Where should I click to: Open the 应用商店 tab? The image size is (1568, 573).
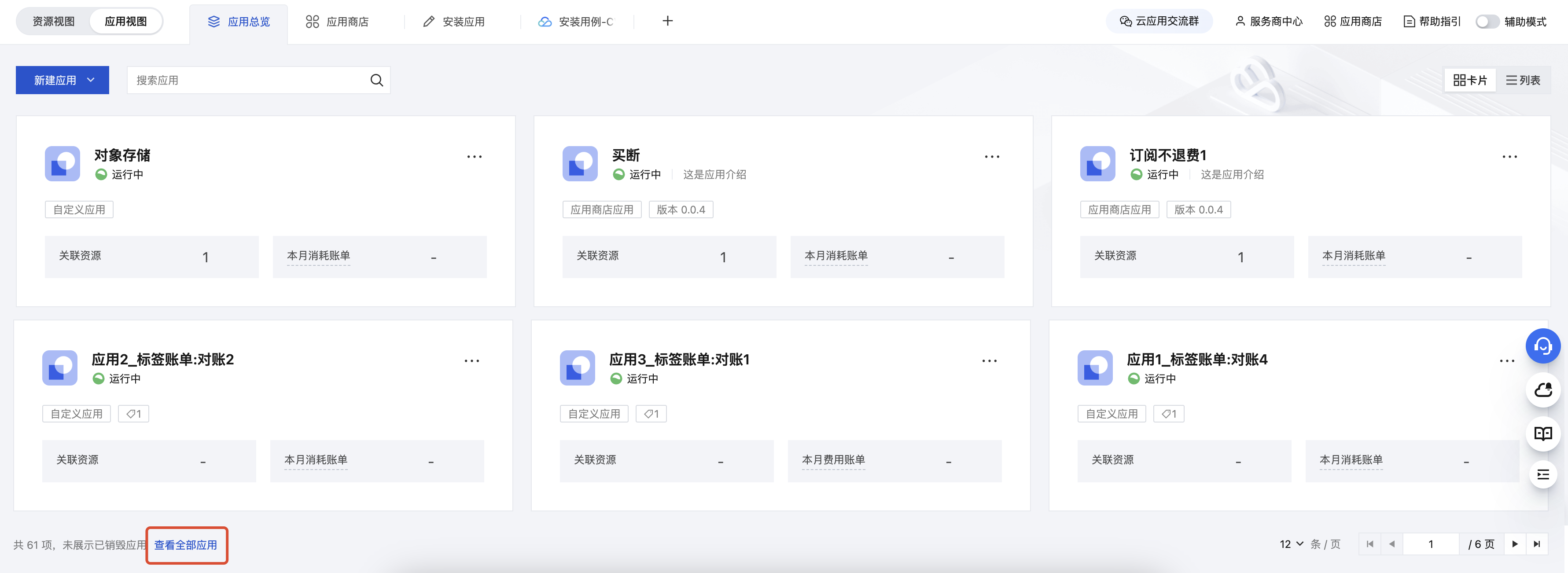(337, 22)
